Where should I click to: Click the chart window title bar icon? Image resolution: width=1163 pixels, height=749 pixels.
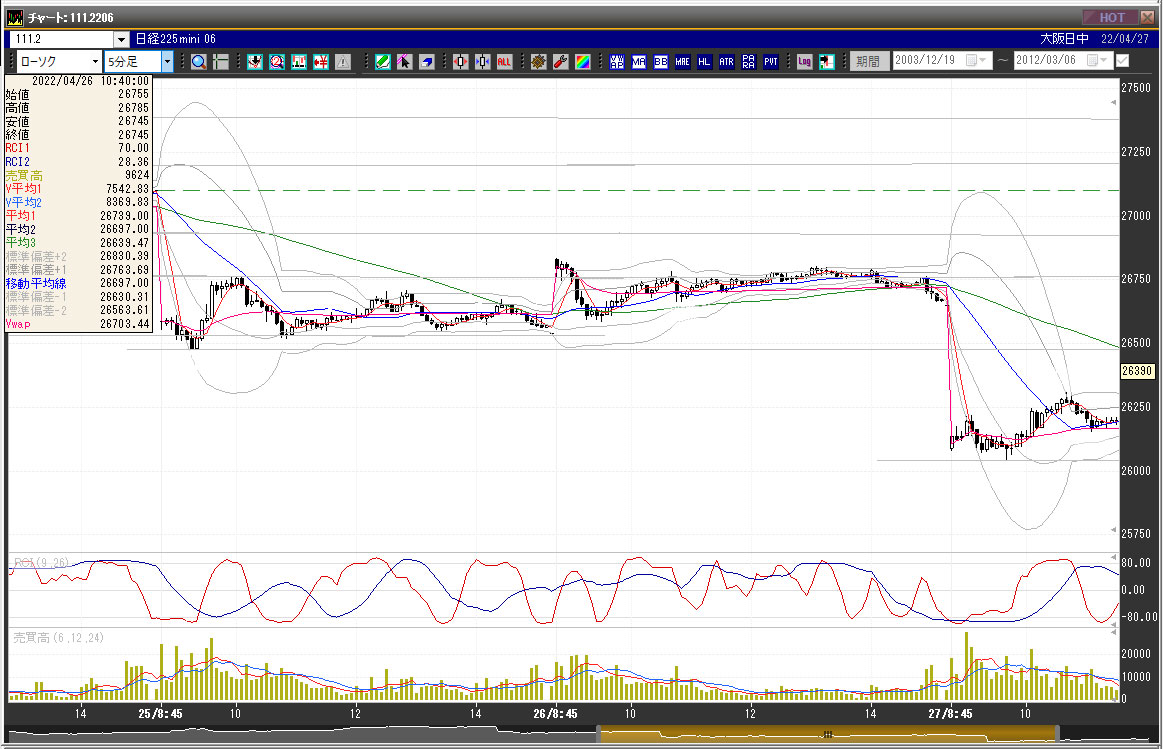[x=15, y=17]
